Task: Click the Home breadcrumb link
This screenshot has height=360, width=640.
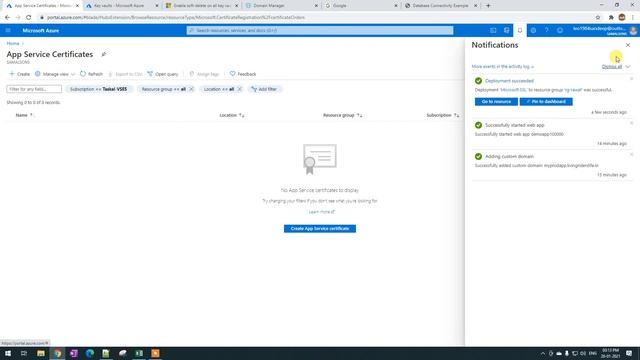Action: pos(13,43)
